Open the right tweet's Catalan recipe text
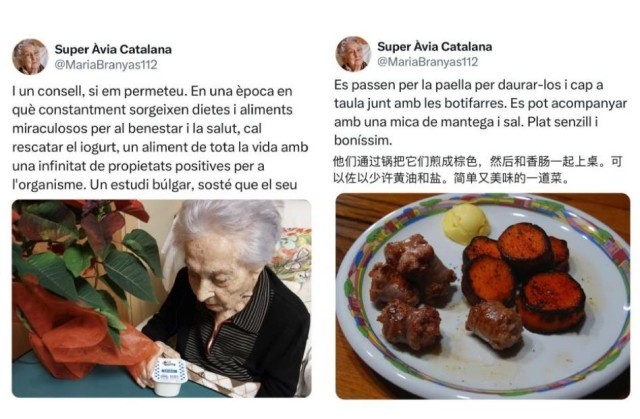Image resolution: width=640 pixels, height=419 pixels. (480, 113)
